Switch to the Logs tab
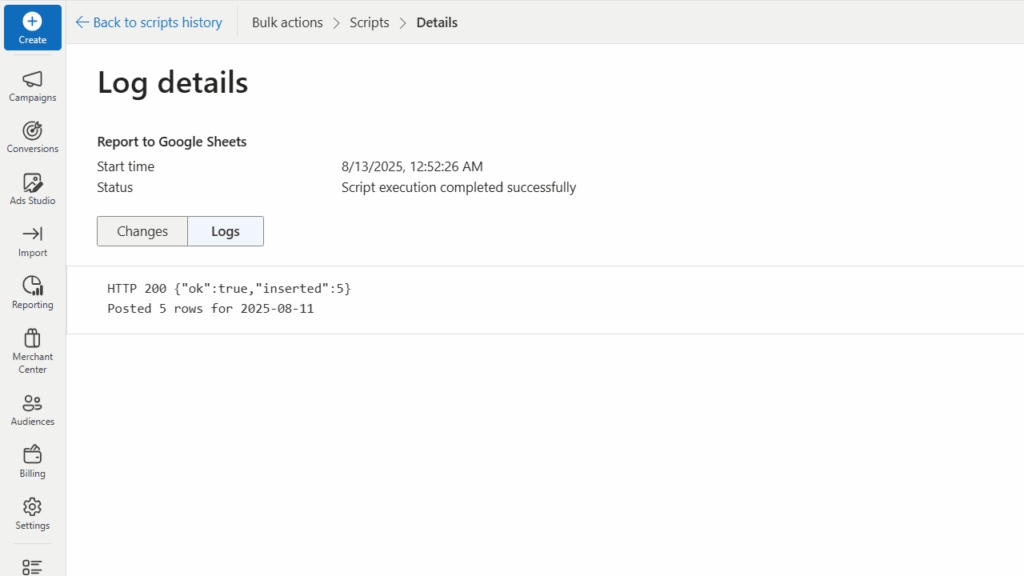This screenshot has width=1024, height=576. [225, 231]
